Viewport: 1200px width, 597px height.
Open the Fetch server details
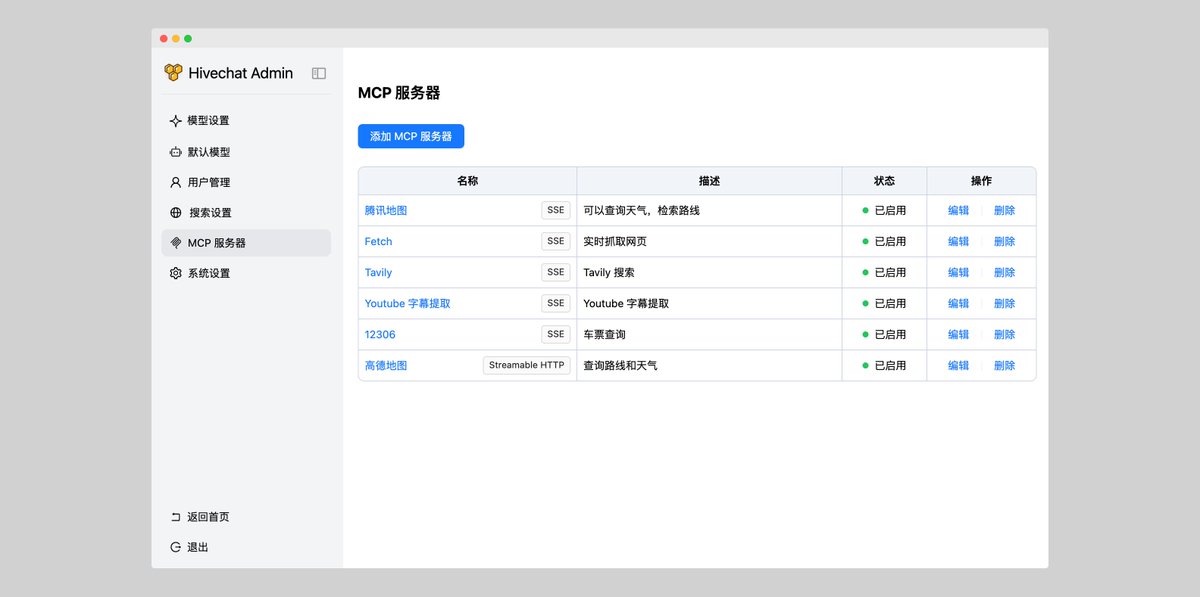point(378,241)
